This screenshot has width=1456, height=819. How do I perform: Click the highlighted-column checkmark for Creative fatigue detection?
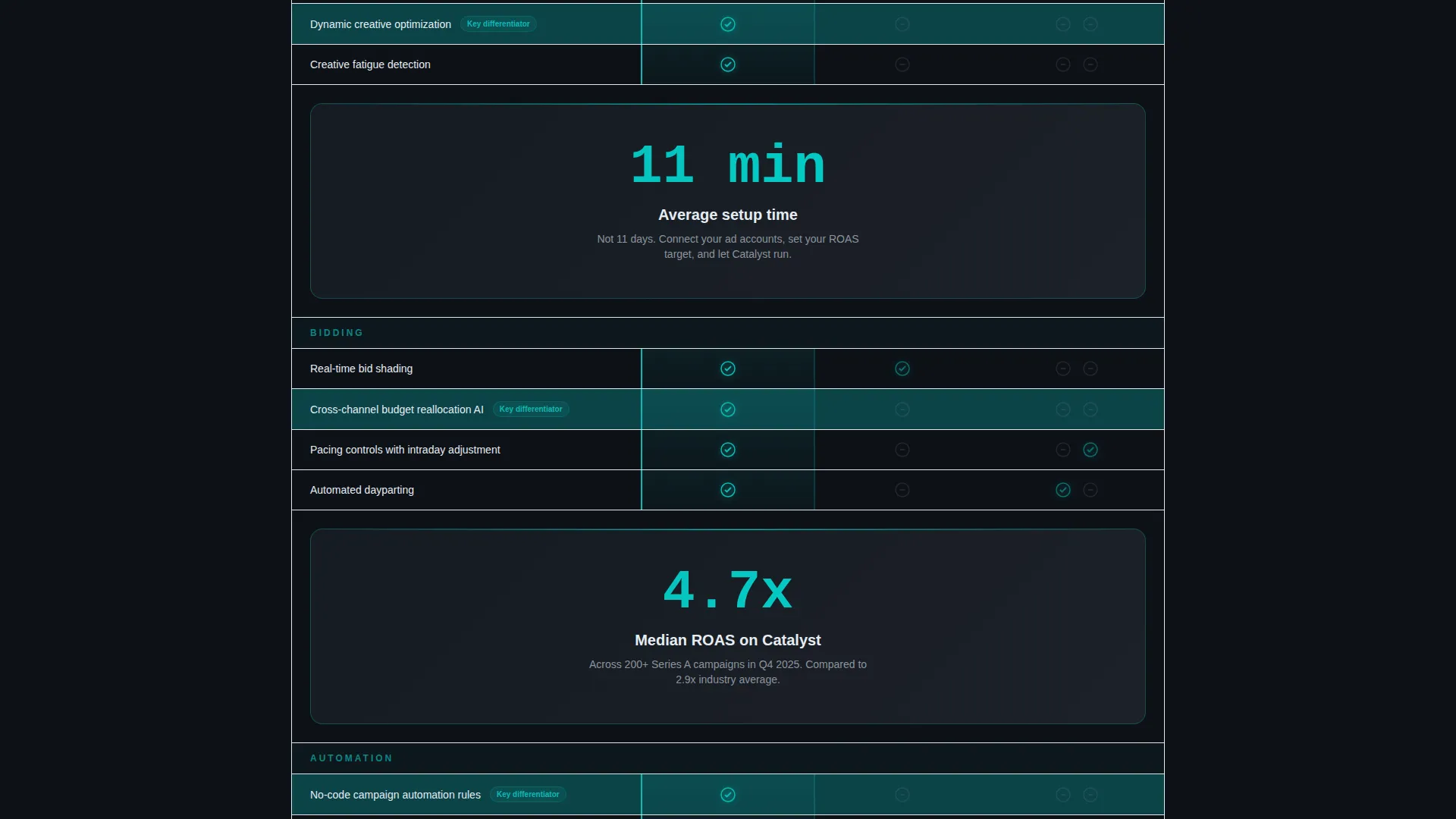click(728, 64)
